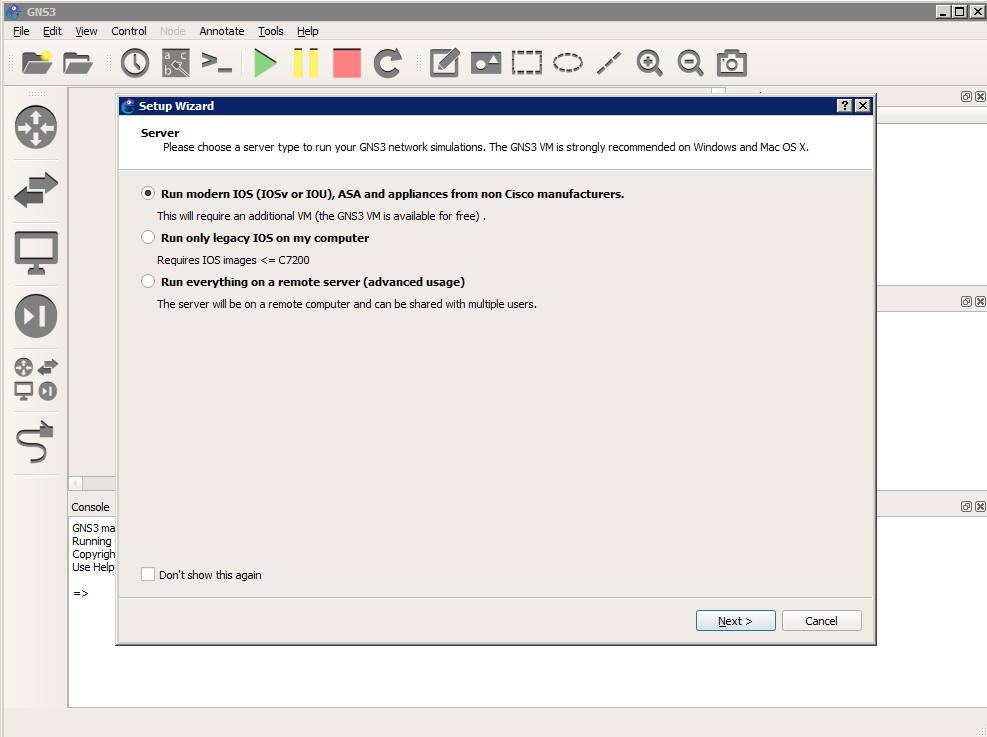Click the console prompt input area
The image size is (987, 737).
coord(81,594)
